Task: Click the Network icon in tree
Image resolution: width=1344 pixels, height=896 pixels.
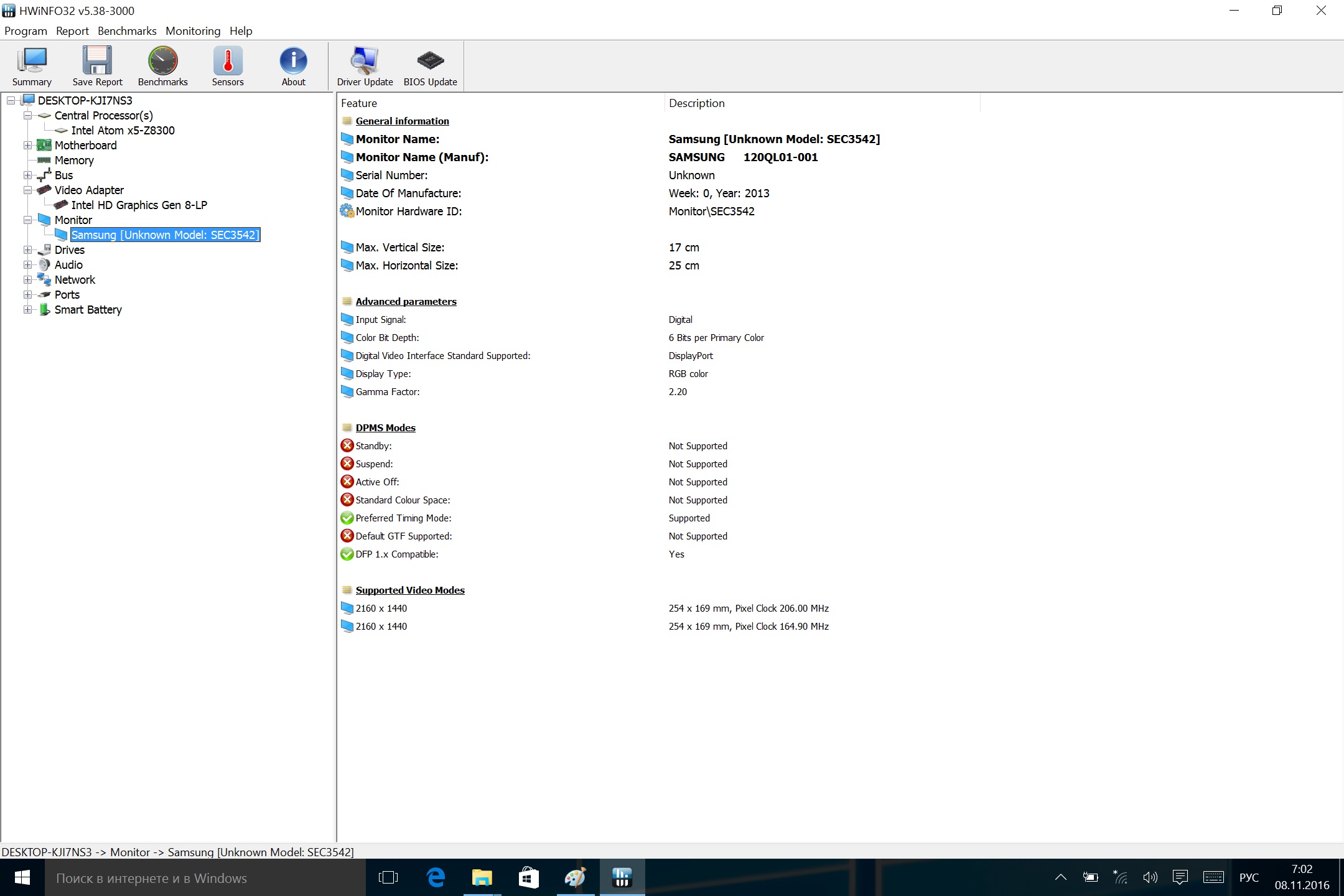Action: 44,279
